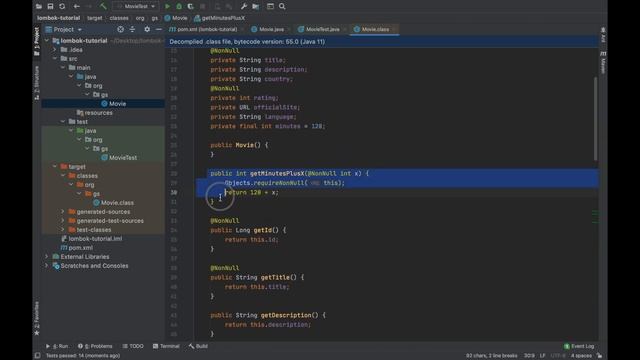This screenshot has height=360, width=640.
Task: Click tool windows quick access icon
Action: click(37, 356)
